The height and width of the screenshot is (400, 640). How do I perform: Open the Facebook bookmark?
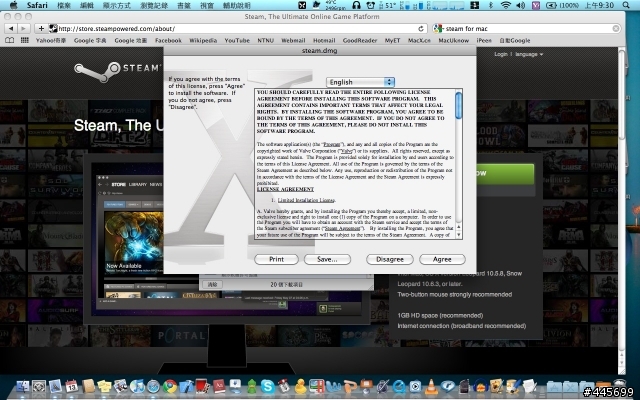(168, 40)
